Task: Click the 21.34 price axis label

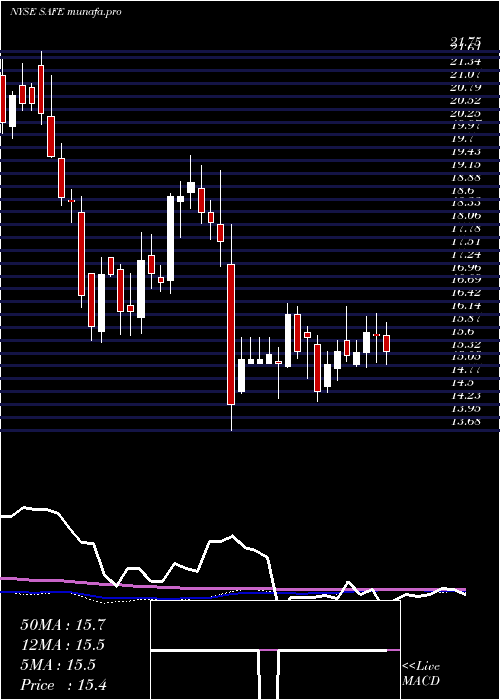Action: (465, 61)
